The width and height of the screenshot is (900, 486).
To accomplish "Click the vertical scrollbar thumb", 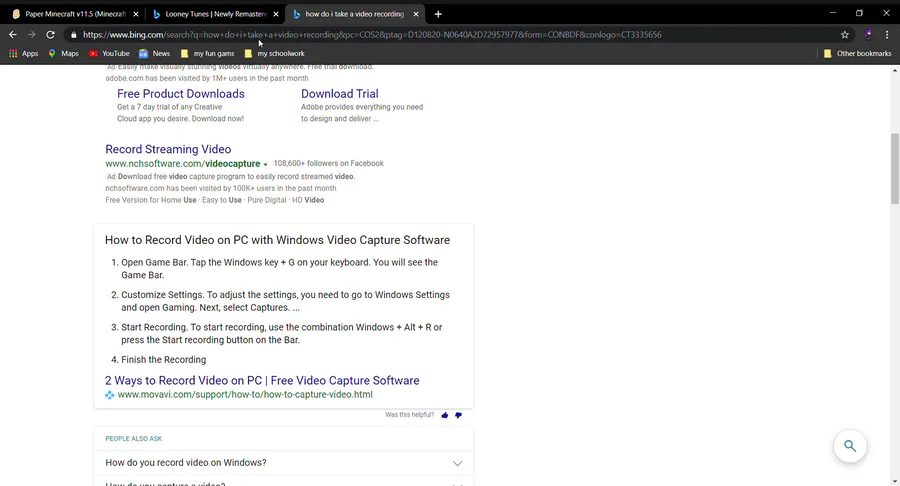I will coord(895,168).
